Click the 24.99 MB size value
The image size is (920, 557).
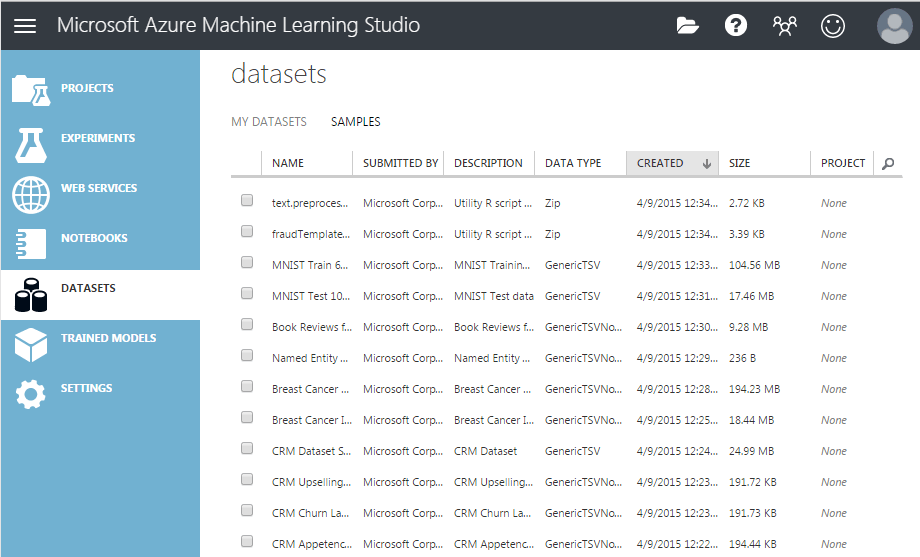(751, 451)
